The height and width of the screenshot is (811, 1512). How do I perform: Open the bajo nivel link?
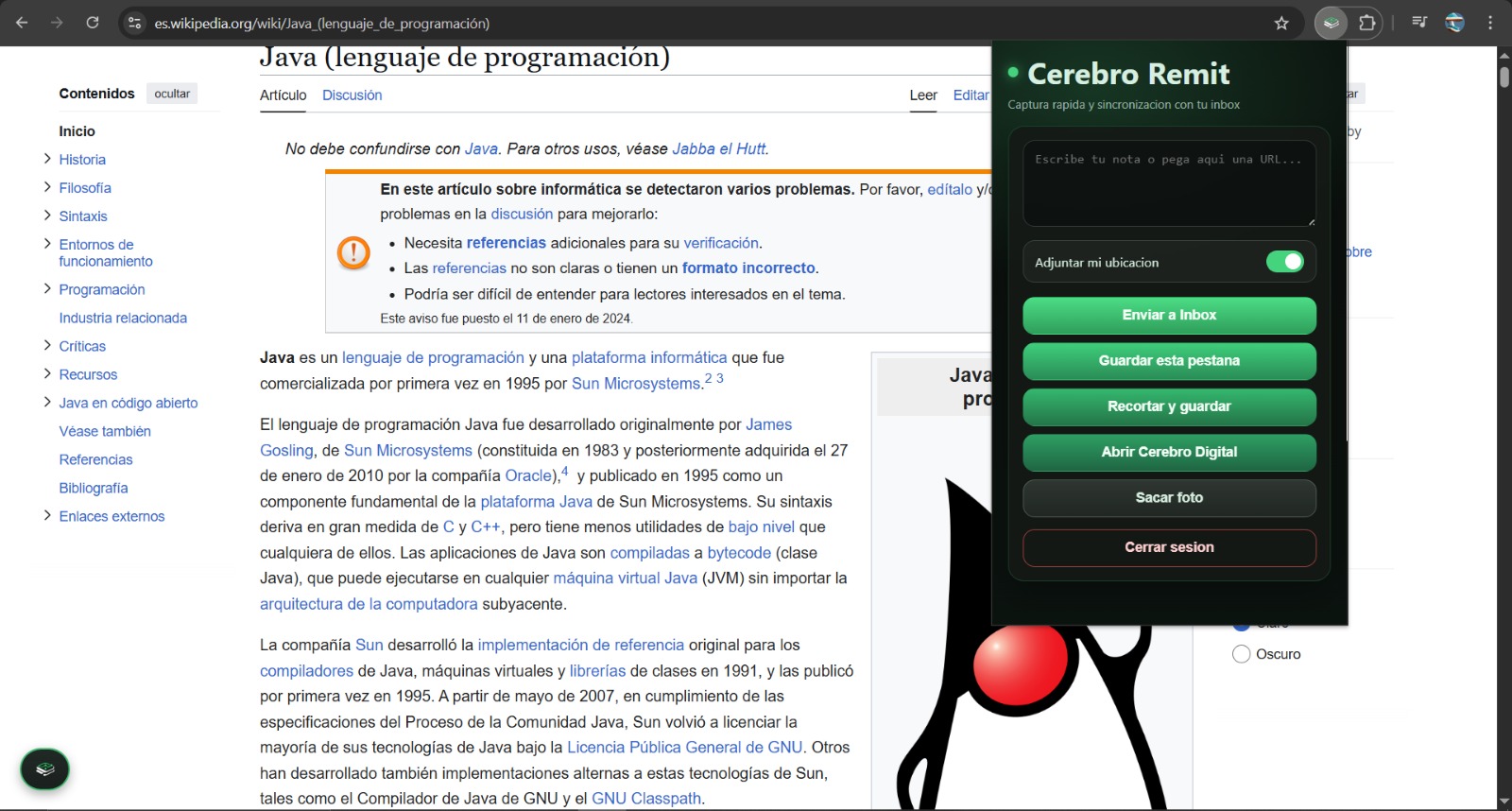click(762, 526)
